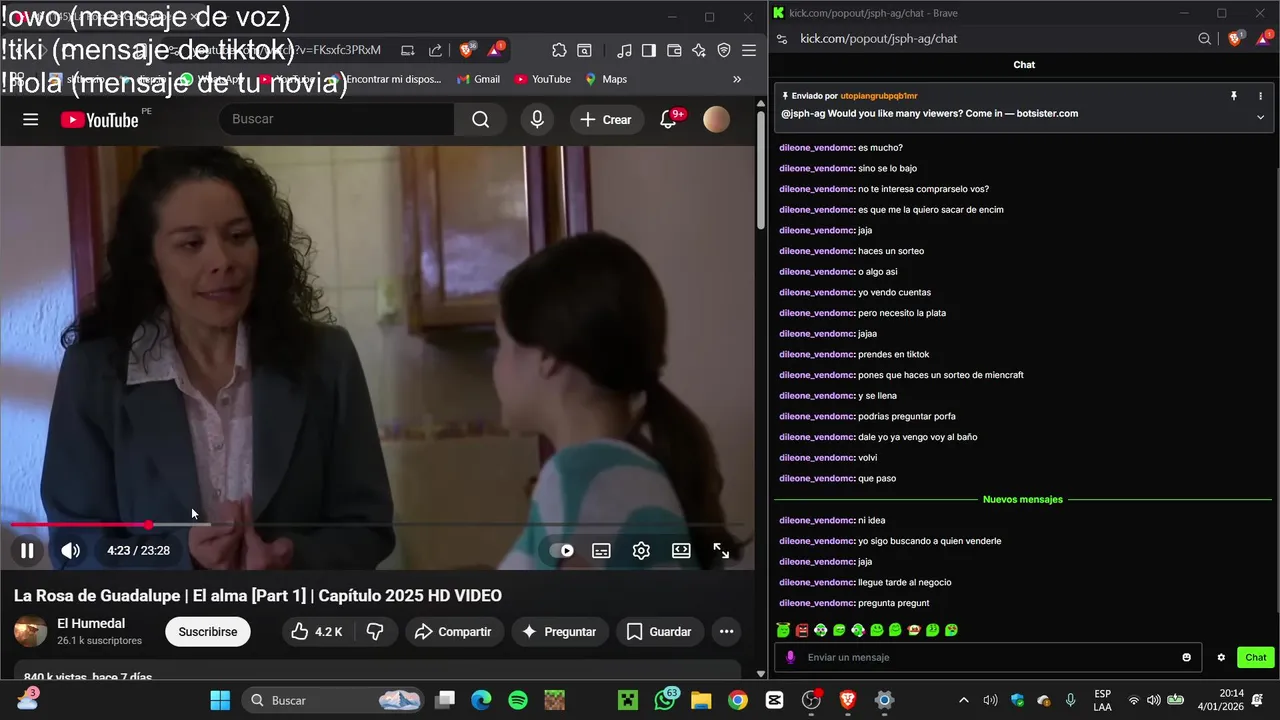
Task: Click the share page icon in address bar
Action: (x=435, y=50)
